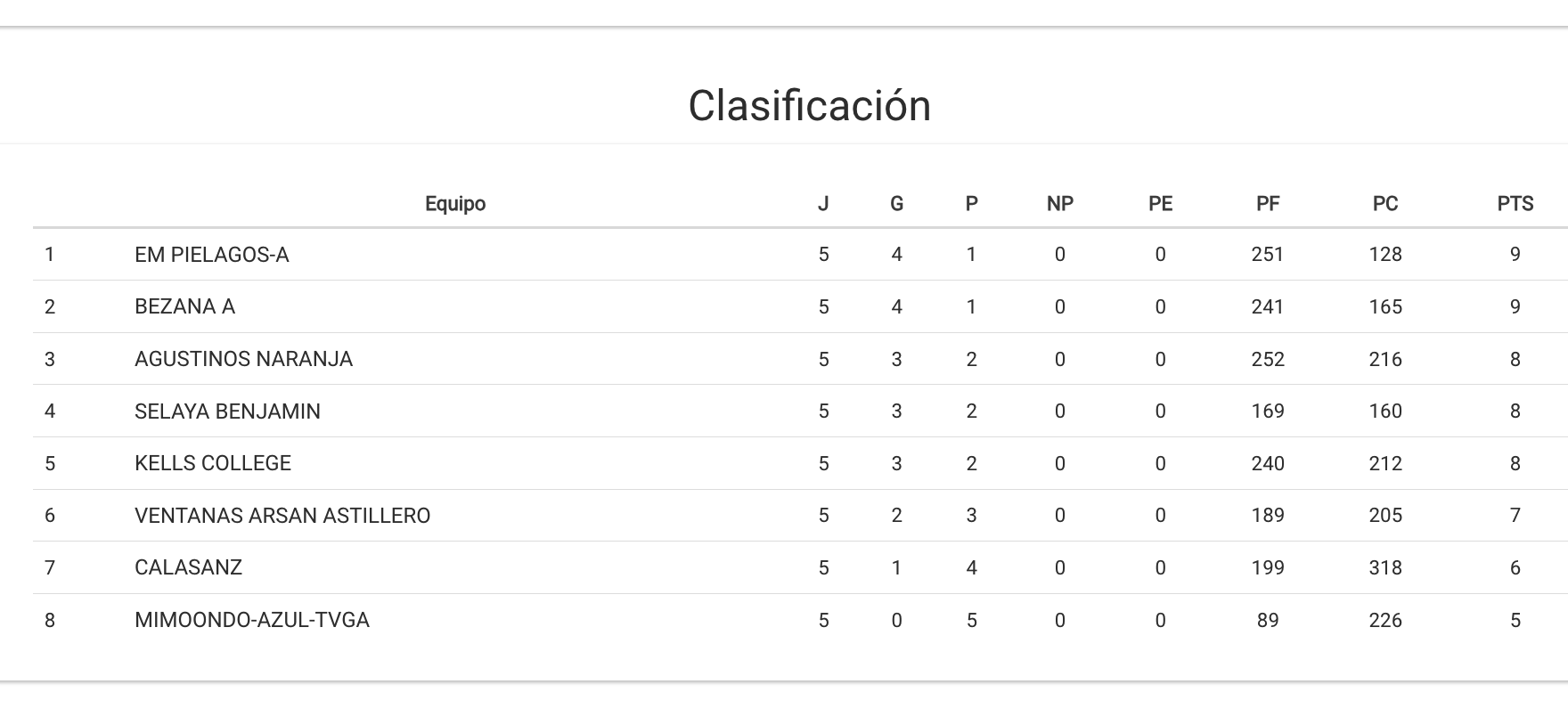
Task: Click the Clasificación heading
Action: pyautogui.click(x=809, y=106)
